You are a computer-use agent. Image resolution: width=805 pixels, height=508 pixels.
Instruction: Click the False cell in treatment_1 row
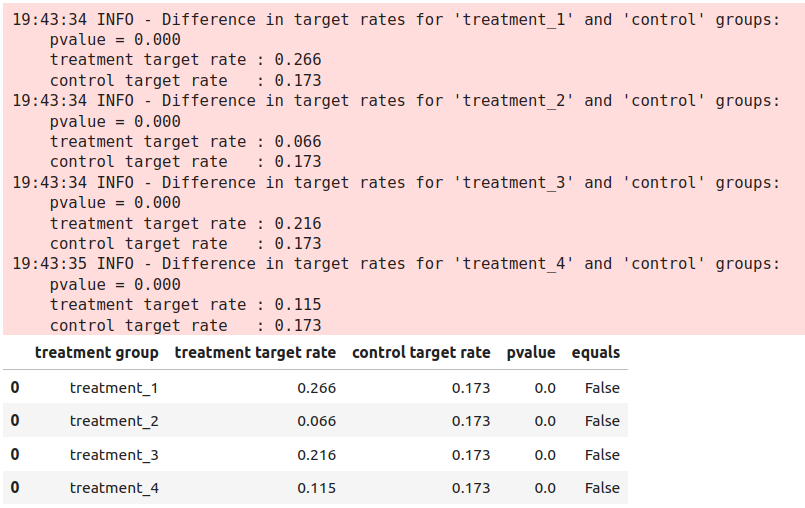[602, 388]
